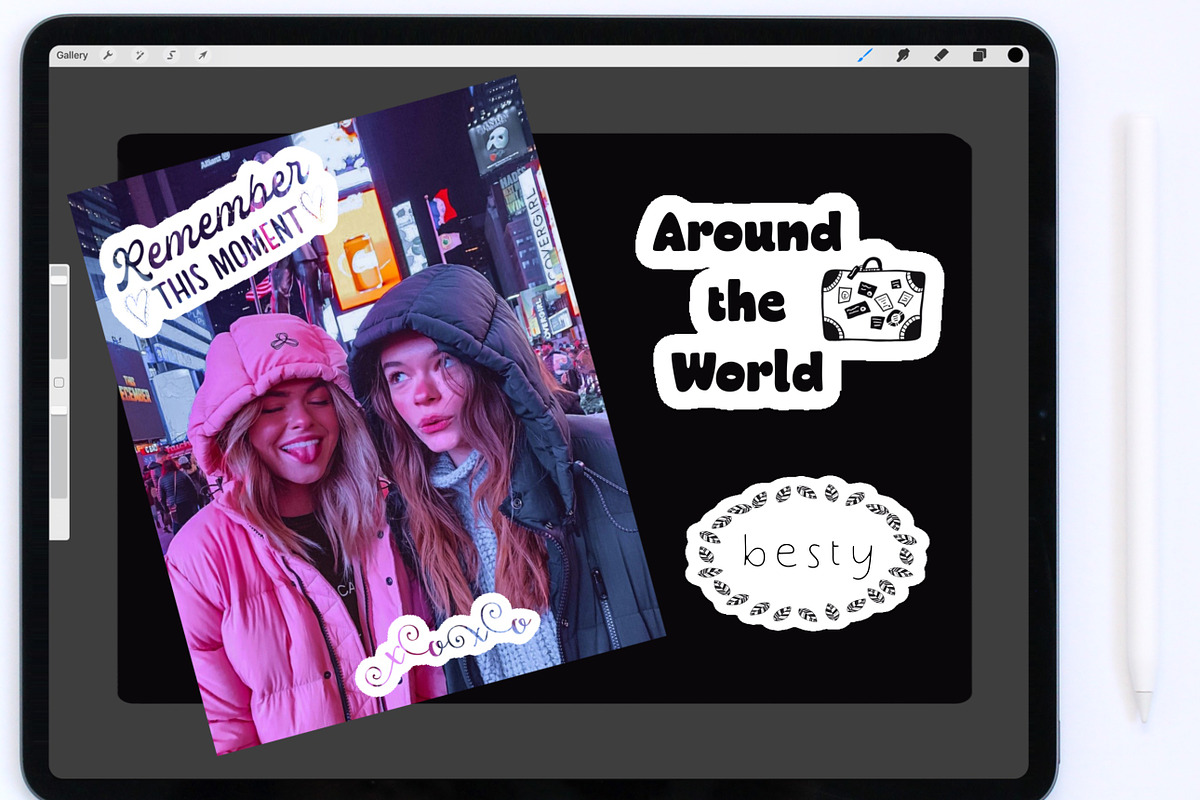Tap the sidebar modify square button
Viewport: 1200px width, 800px height.
coord(59,382)
